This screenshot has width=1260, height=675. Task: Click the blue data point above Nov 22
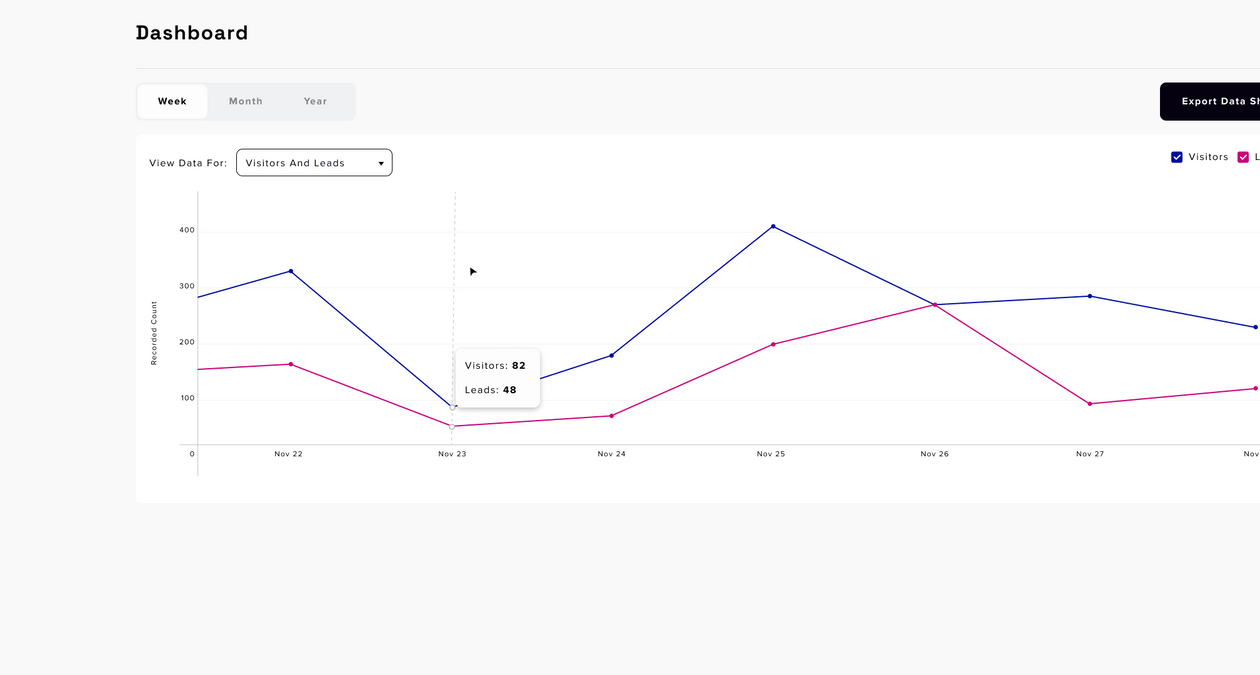click(290, 270)
